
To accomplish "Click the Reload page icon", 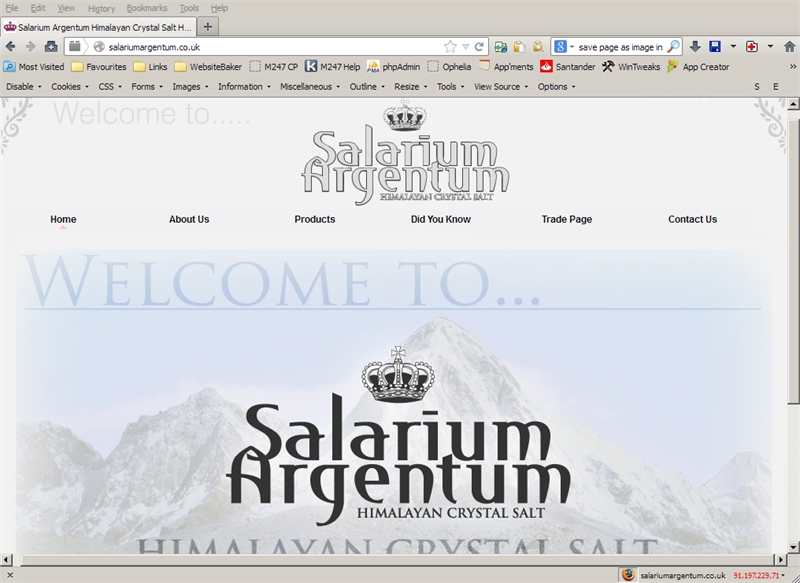I will (x=480, y=46).
